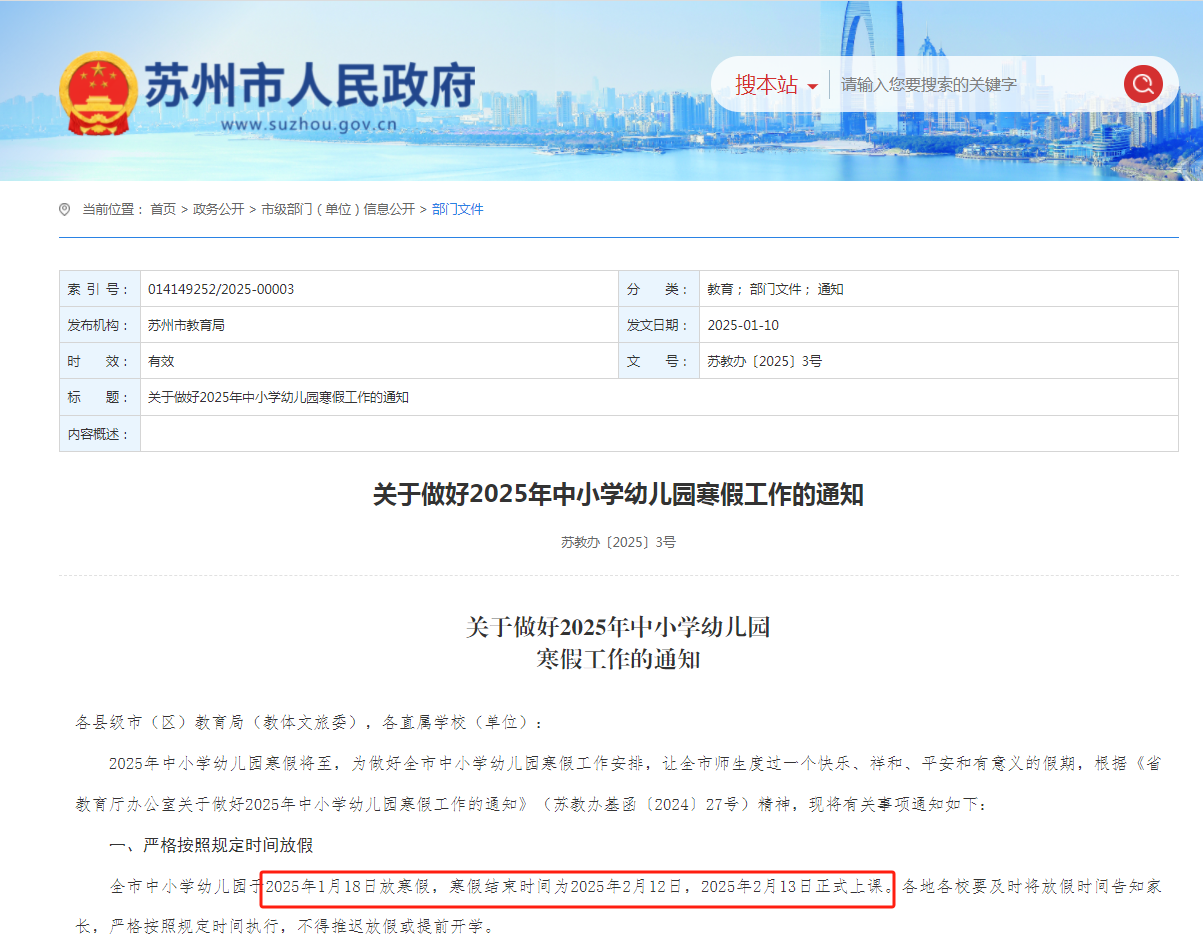Click the 发文日期 value 2025-01-10
Screen dimensions: 1203x937
pos(742,325)
